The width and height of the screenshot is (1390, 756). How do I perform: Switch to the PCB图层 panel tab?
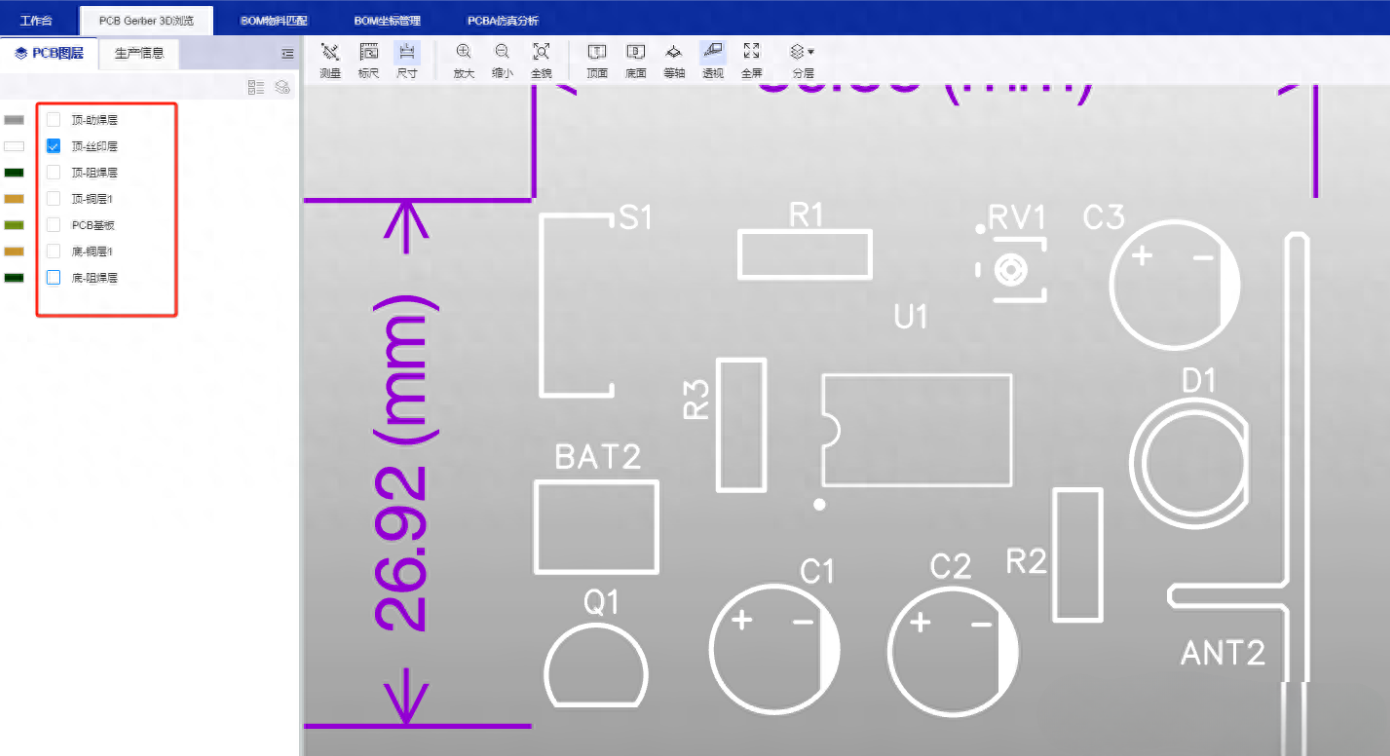(49, 53)
